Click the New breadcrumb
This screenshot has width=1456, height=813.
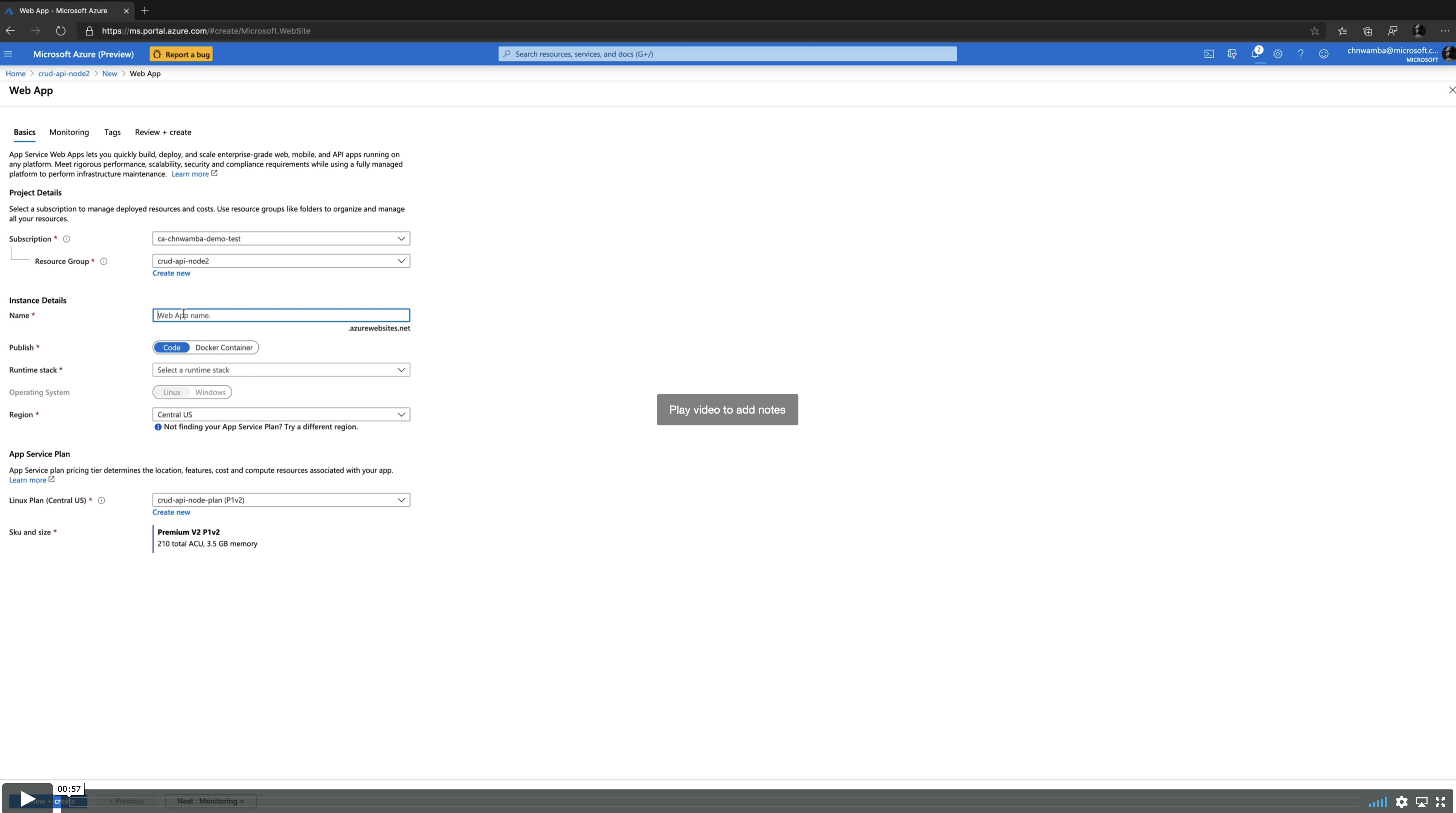110,74
